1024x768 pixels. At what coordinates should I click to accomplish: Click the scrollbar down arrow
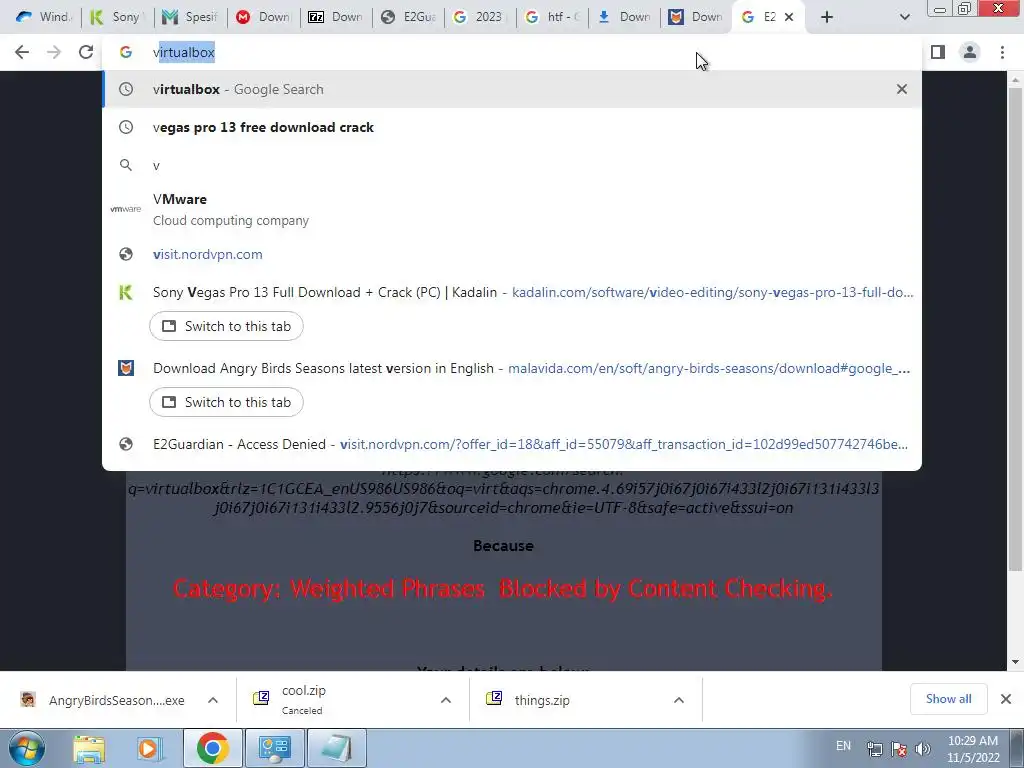[1015, 662]
